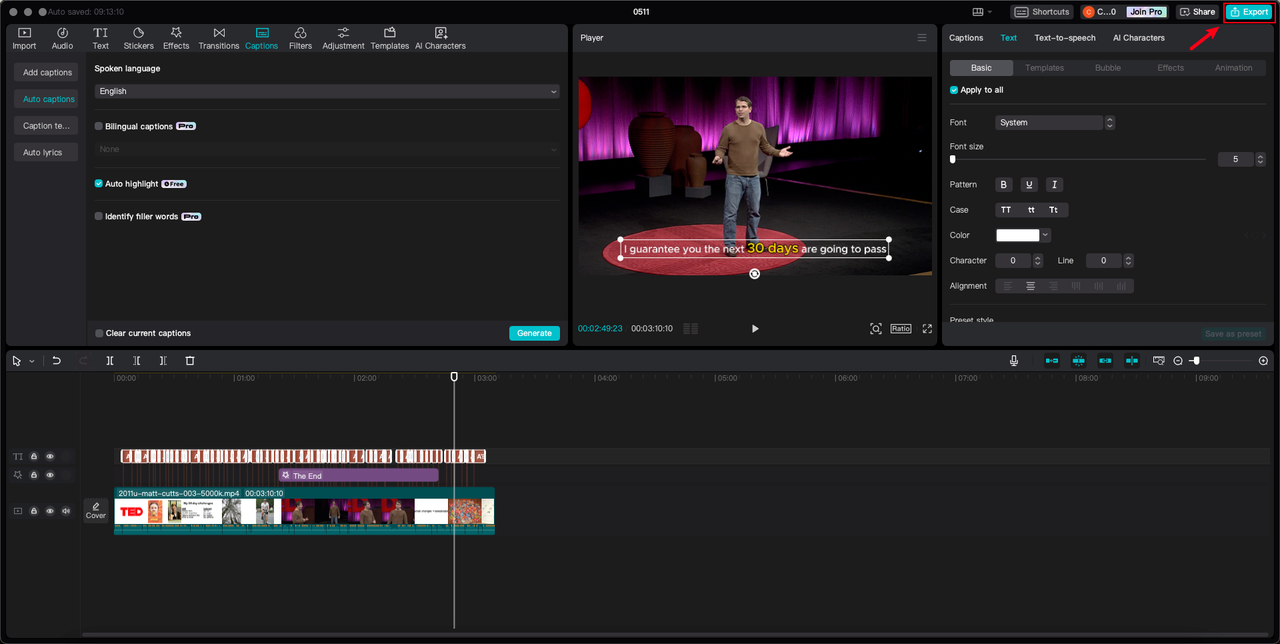Viewport: 1280px width, 644px height.
Task: Apply bold text pattern
Action: click(1004, 185)
